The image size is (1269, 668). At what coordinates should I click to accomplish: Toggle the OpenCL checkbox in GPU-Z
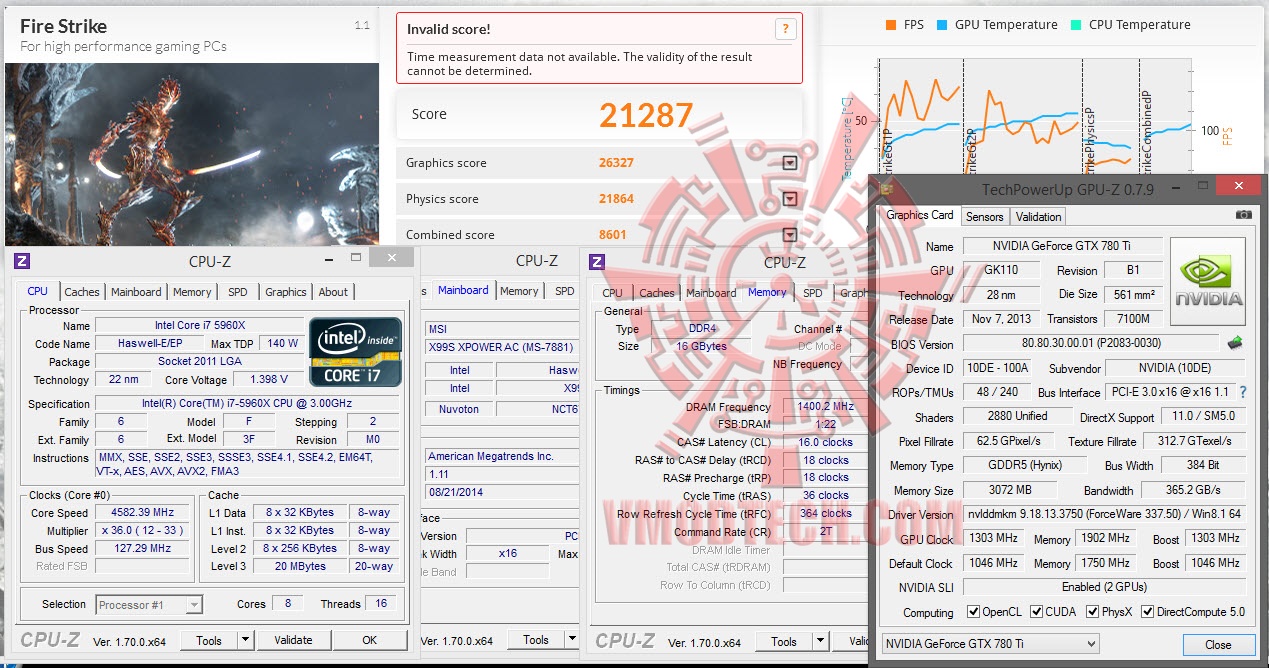pos(974,612)
